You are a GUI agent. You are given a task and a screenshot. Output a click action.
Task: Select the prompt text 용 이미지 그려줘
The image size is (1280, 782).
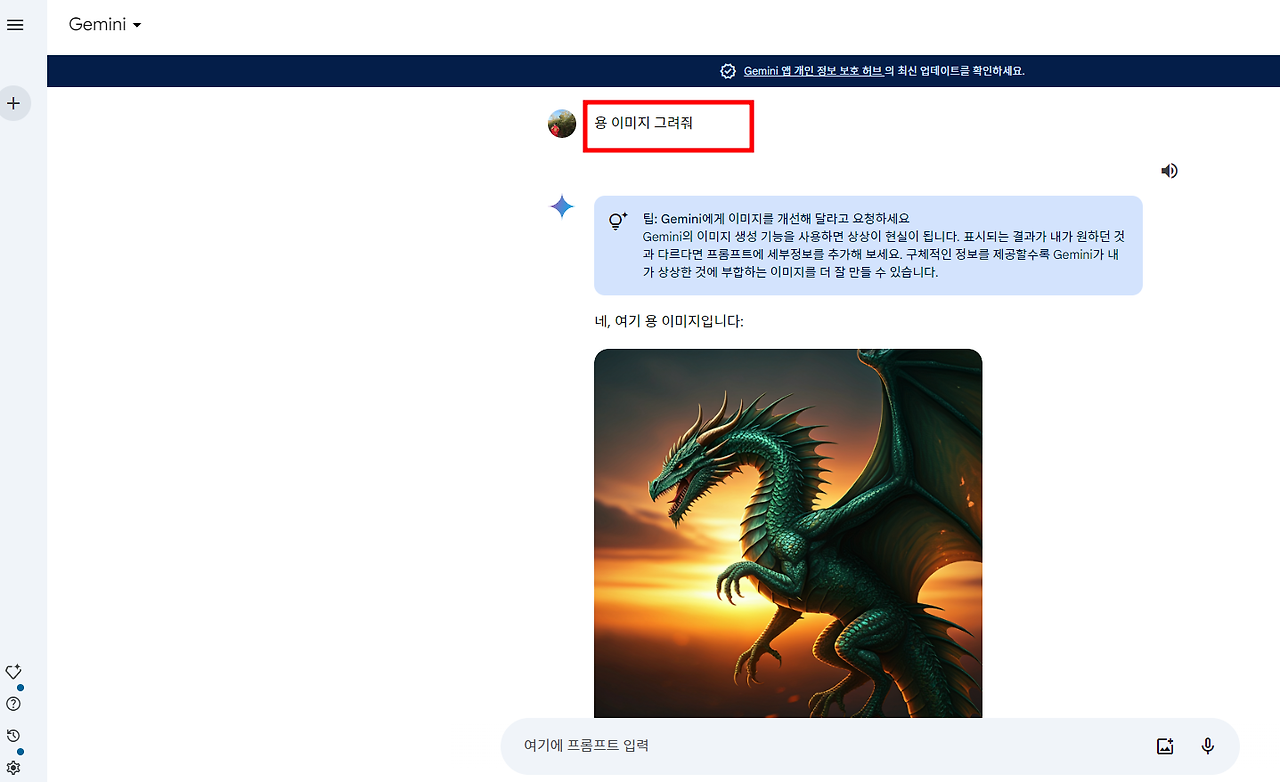pos(644,123)
